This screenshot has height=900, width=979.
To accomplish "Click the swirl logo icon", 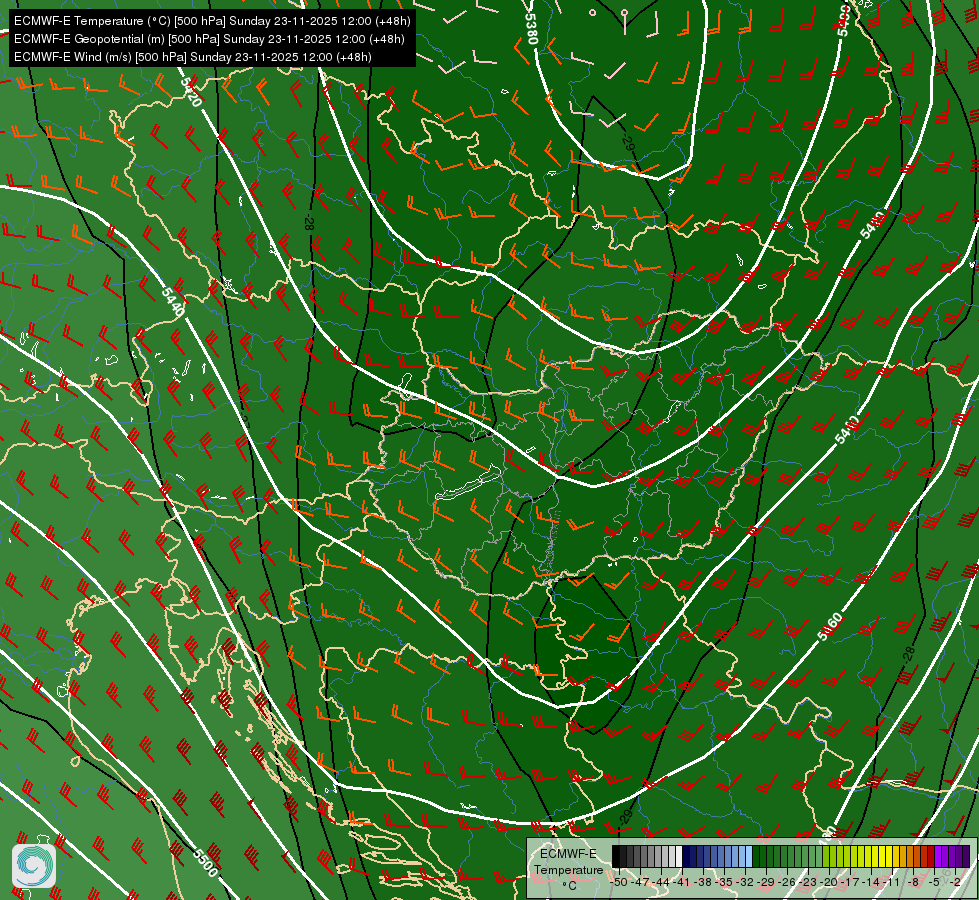I will point(34,866).
